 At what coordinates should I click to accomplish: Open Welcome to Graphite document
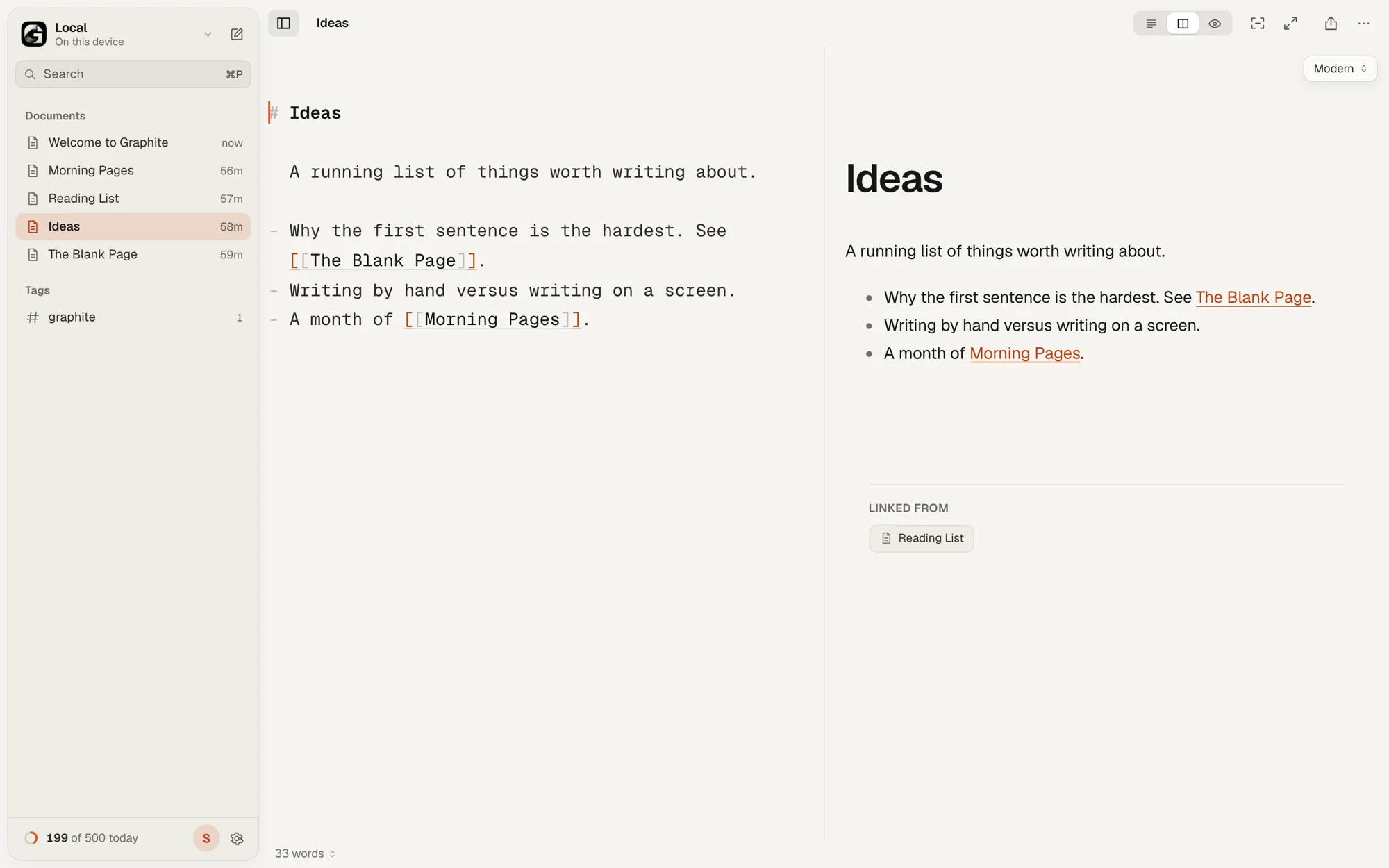(133, 142)
